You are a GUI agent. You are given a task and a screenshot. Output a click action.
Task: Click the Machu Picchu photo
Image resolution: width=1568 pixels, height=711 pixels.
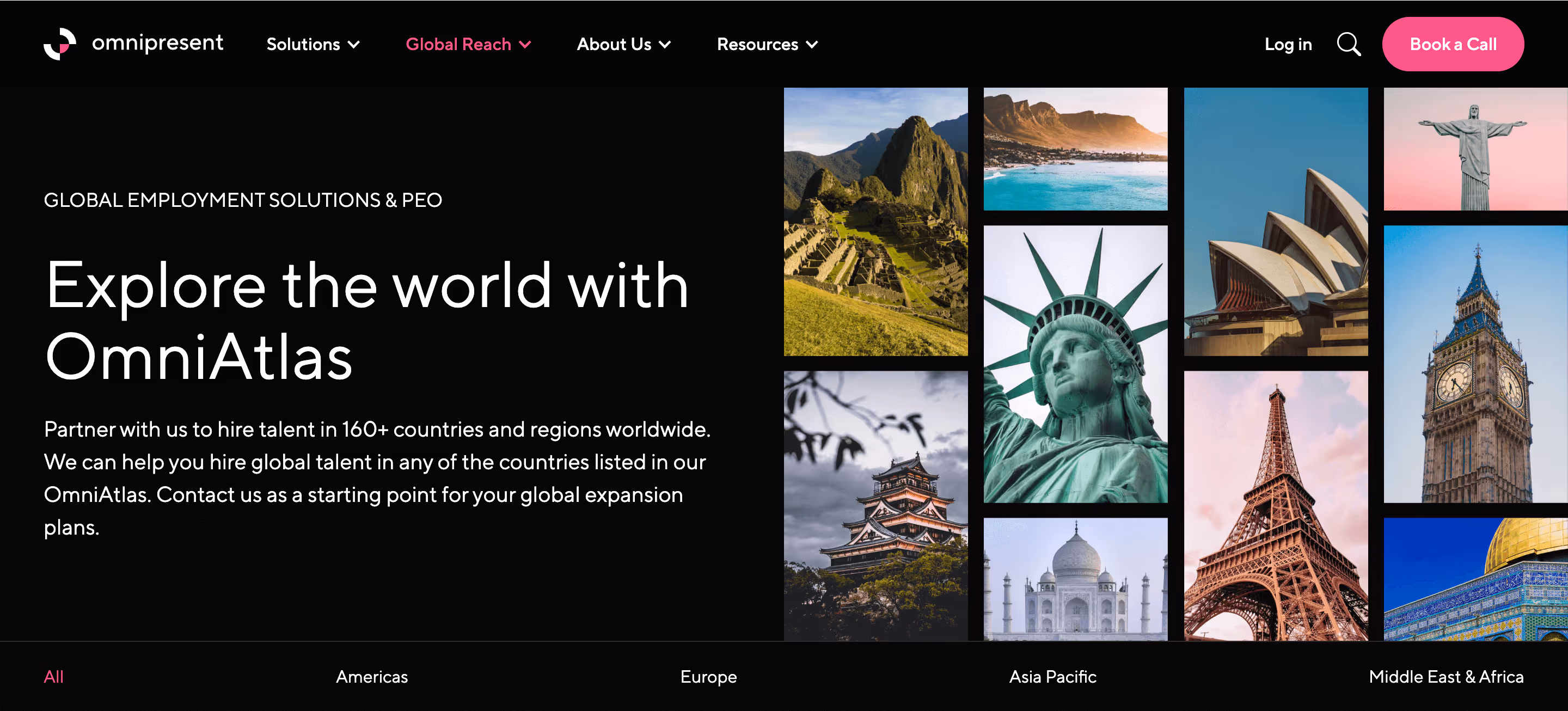(875, 222)
